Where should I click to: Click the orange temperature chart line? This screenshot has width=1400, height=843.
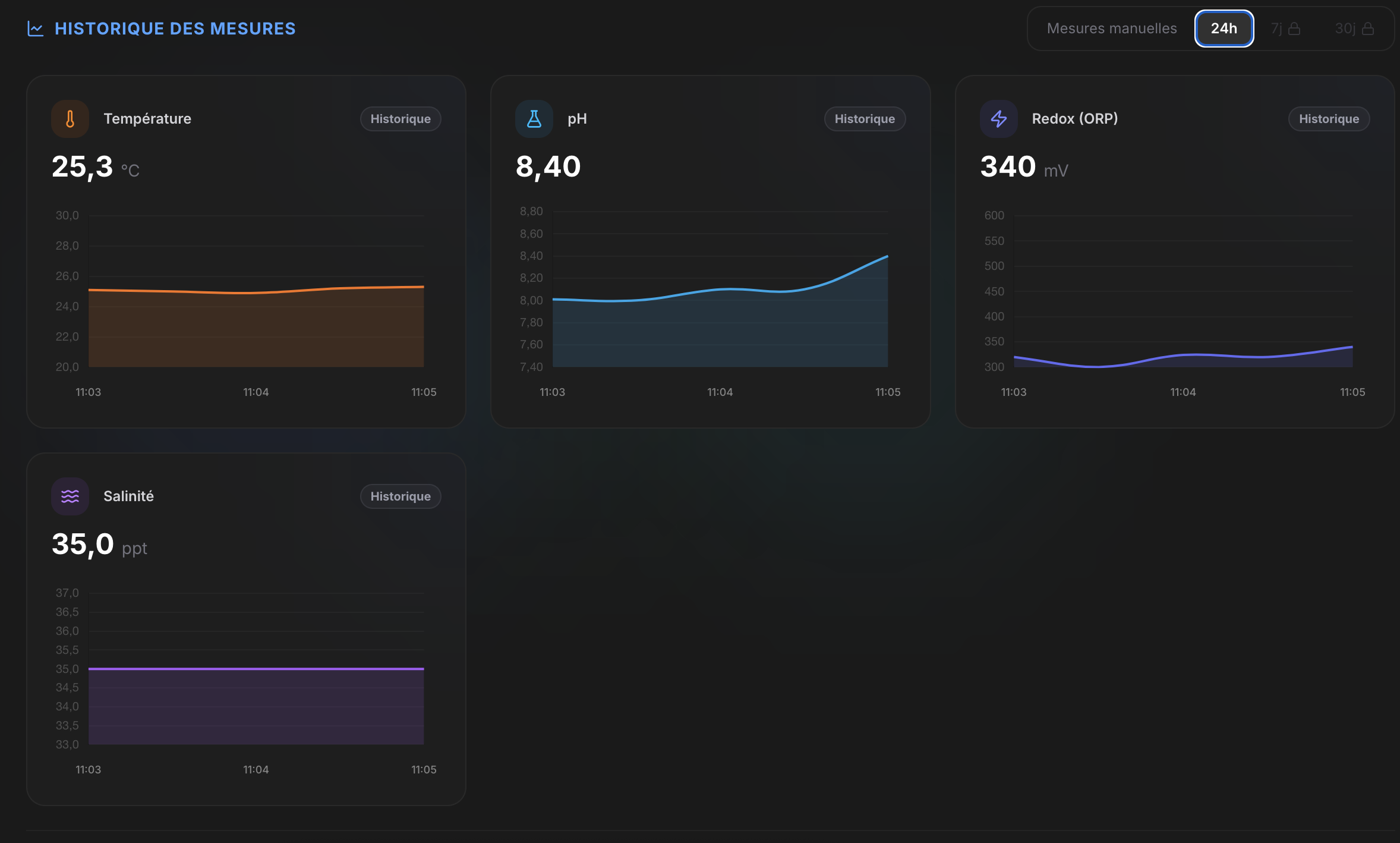point(256,292)
